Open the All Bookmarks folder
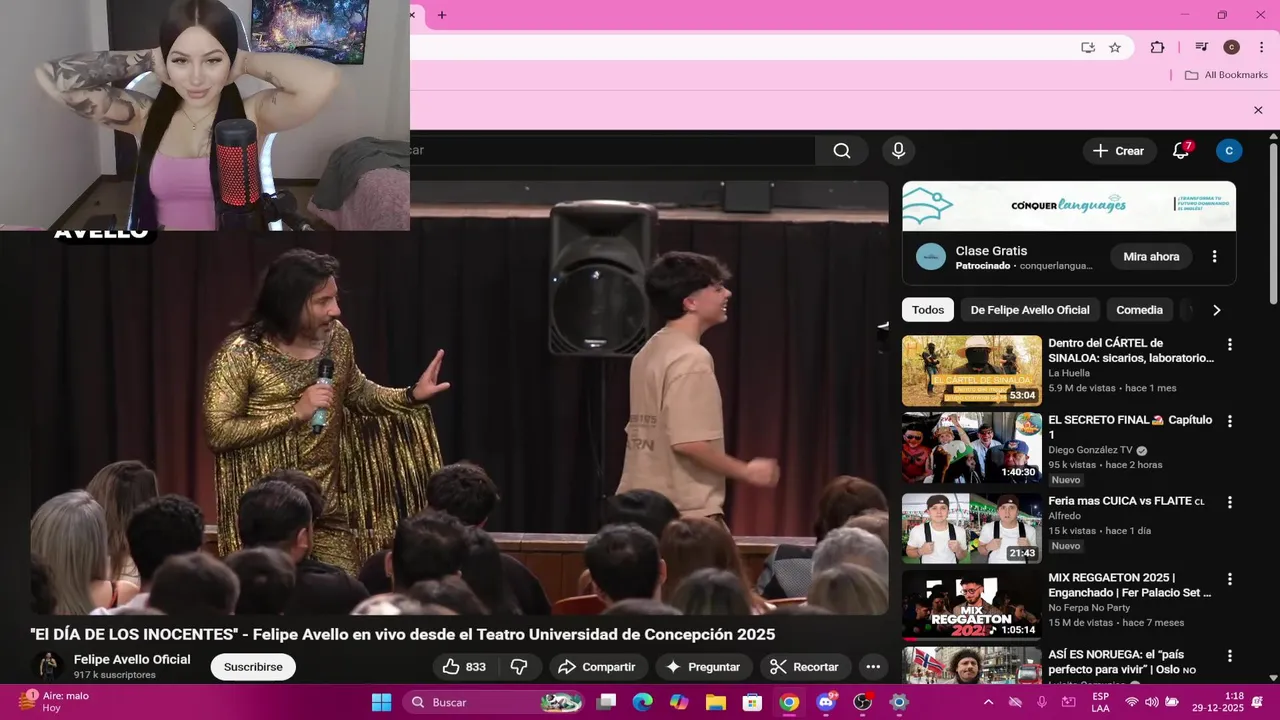This screenshot has height=720, width=1280. point(1226,75)
